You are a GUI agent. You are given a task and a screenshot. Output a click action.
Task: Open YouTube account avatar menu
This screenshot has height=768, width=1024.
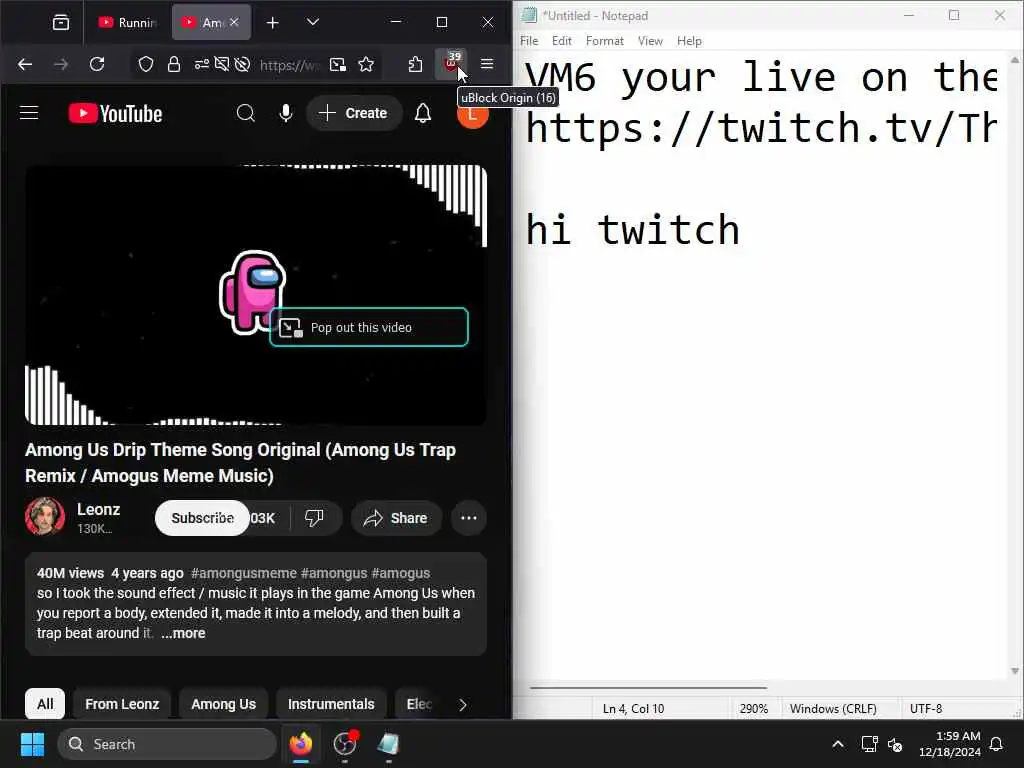click(x=472, y=114)
